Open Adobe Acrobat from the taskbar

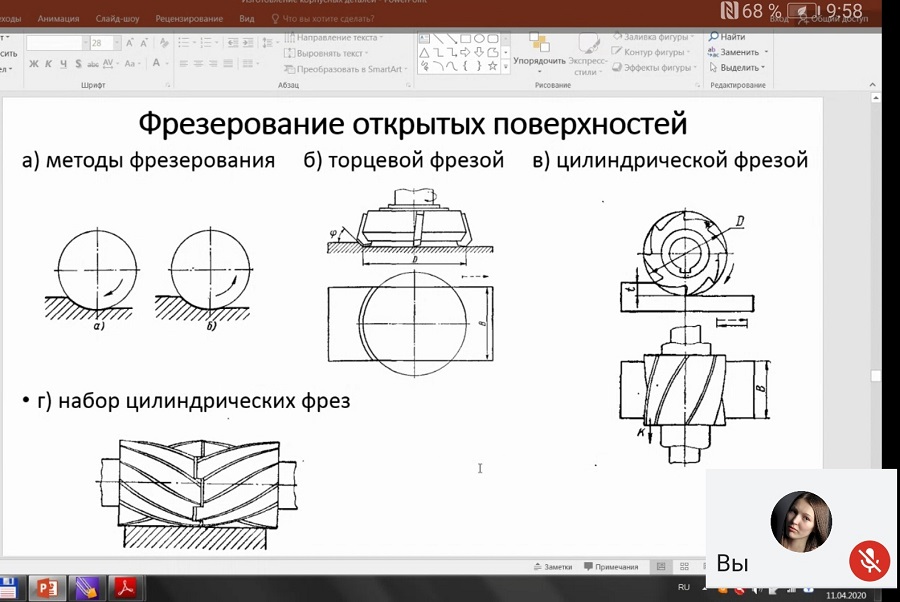[x=125, y=588]
